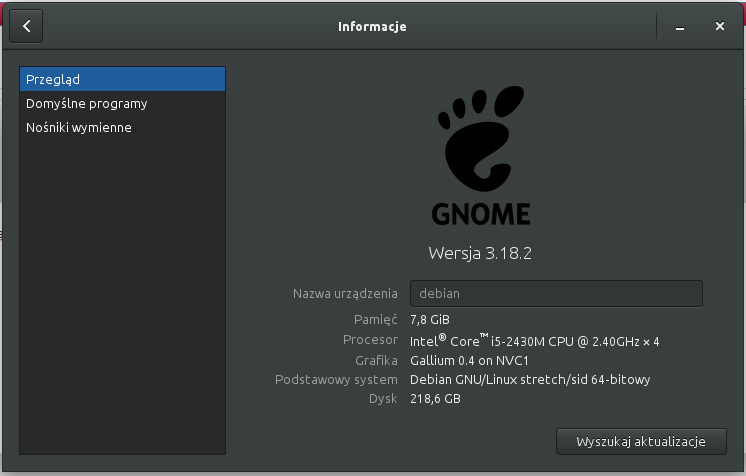Select the 7,8 GiB memory value
Screen dimensions: 746x476
point(430,319)
